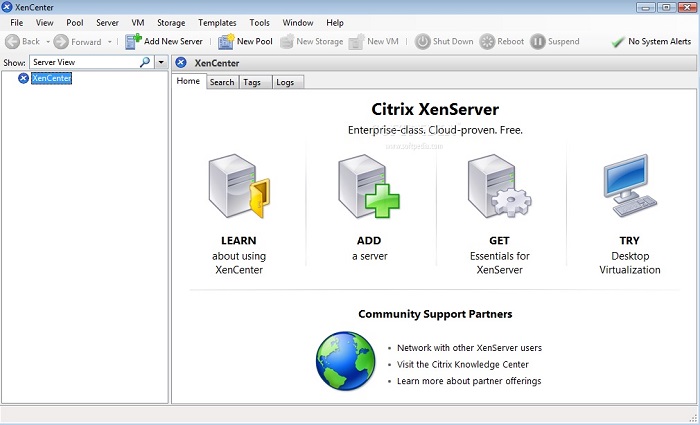Click the LEARN server with door icon
This screenshot has width=700, height=425.
[x=239, y=186]
